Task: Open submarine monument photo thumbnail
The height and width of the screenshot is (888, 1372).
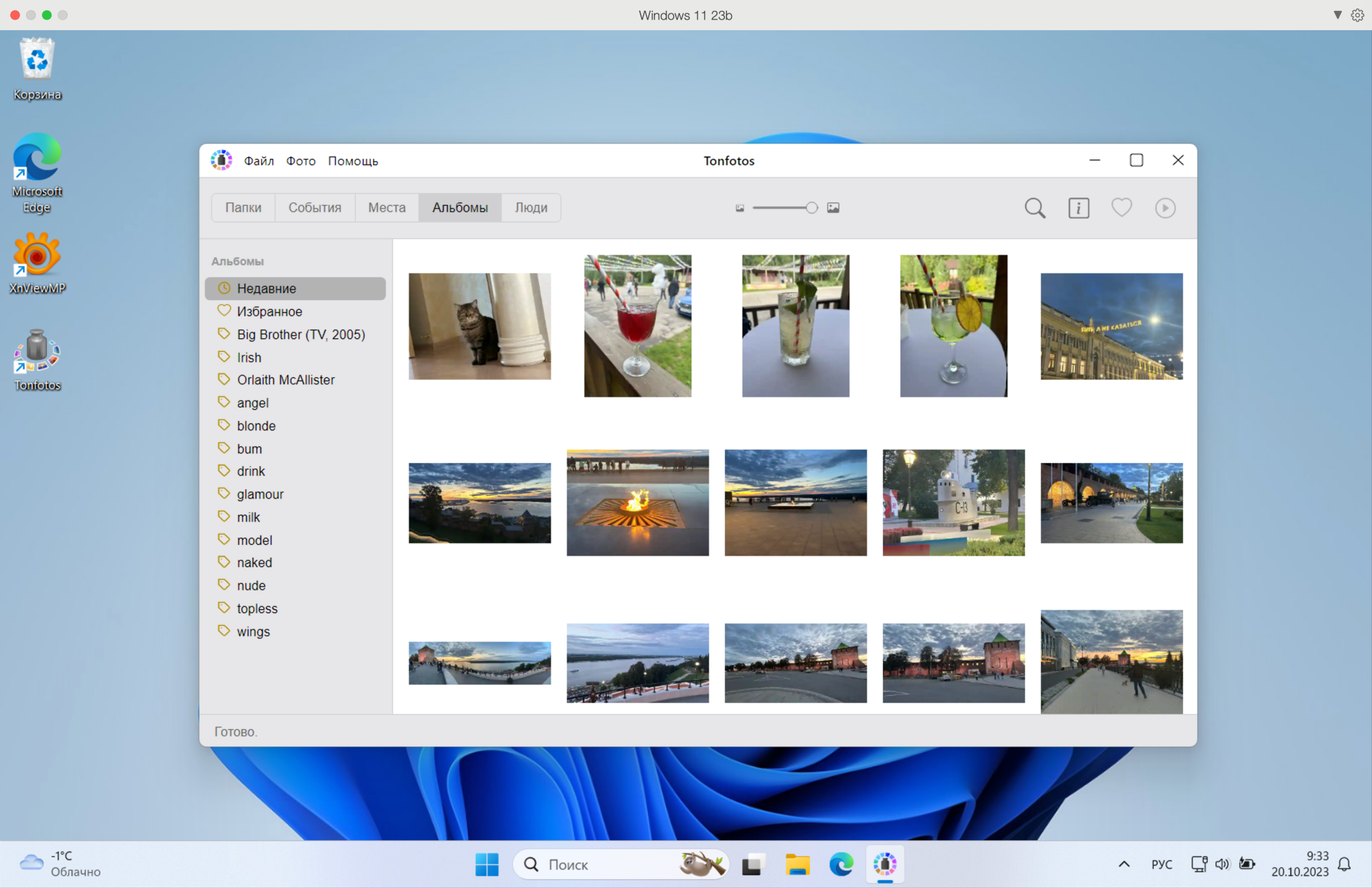Action: (953, 503)
